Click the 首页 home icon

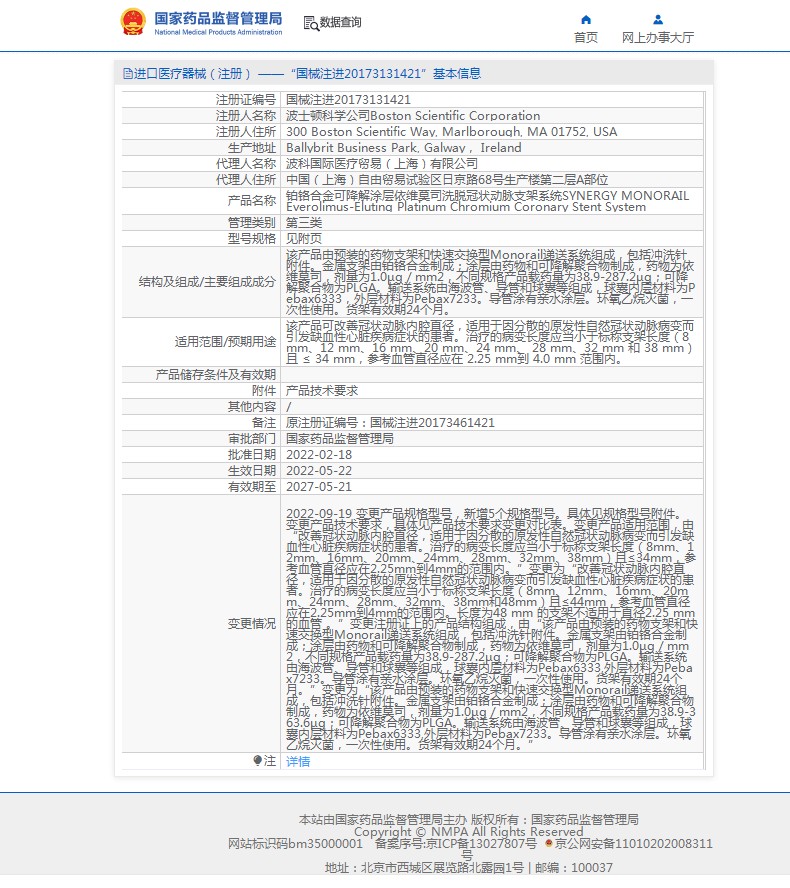pos(586,20)
